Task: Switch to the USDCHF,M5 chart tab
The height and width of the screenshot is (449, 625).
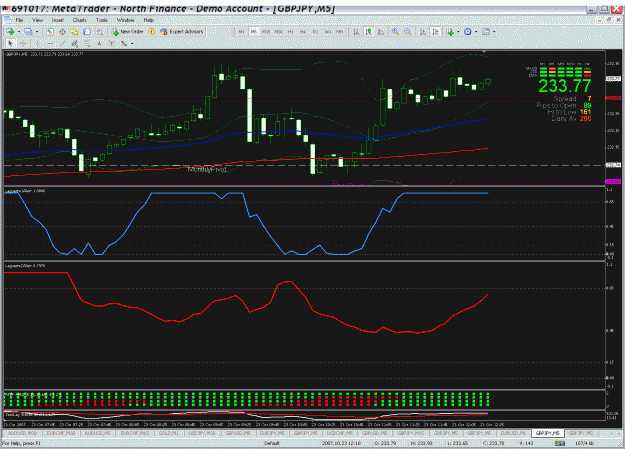Action: [340, 433]
